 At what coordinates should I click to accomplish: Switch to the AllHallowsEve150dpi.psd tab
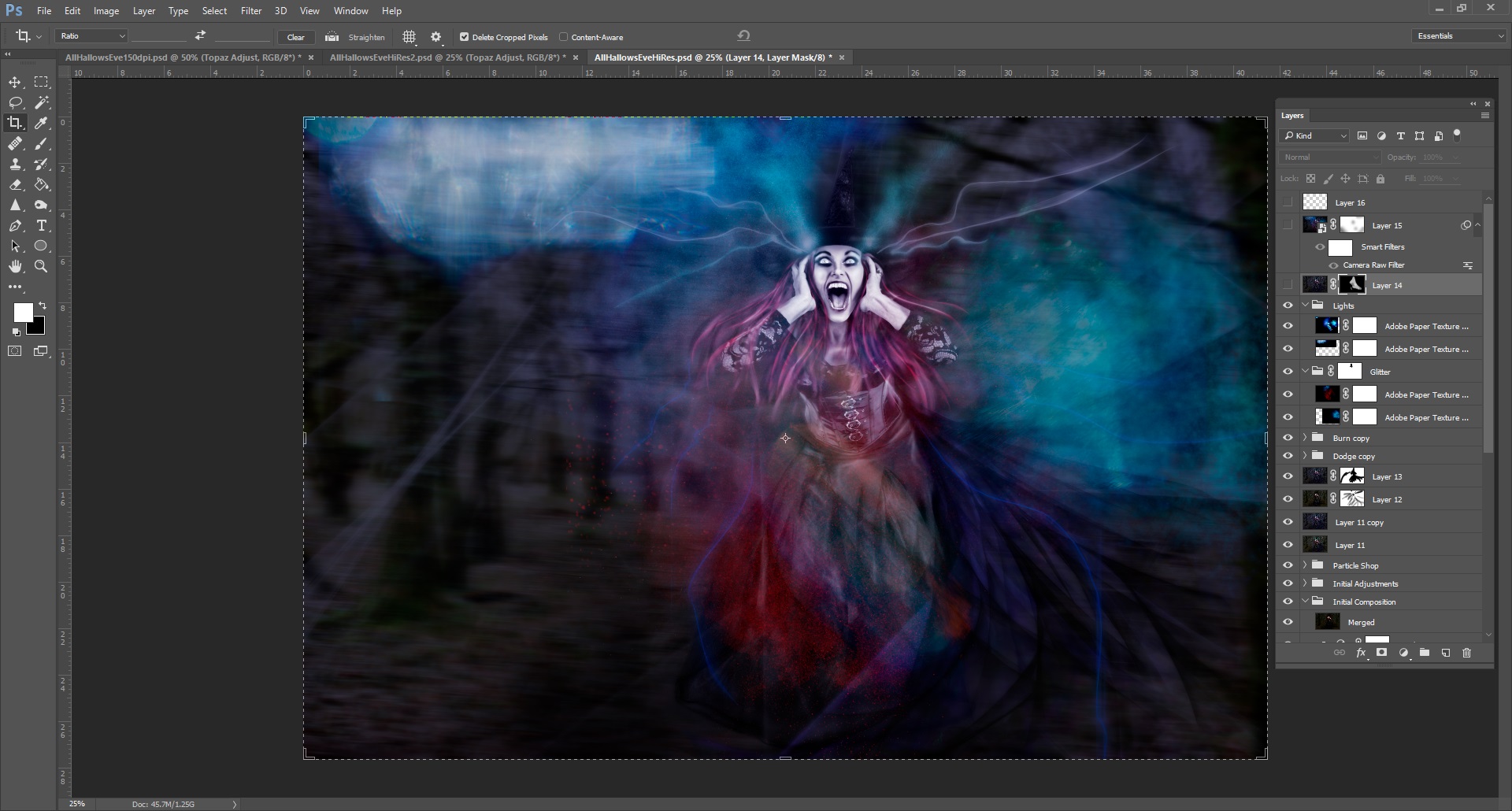tap(181, 57)
